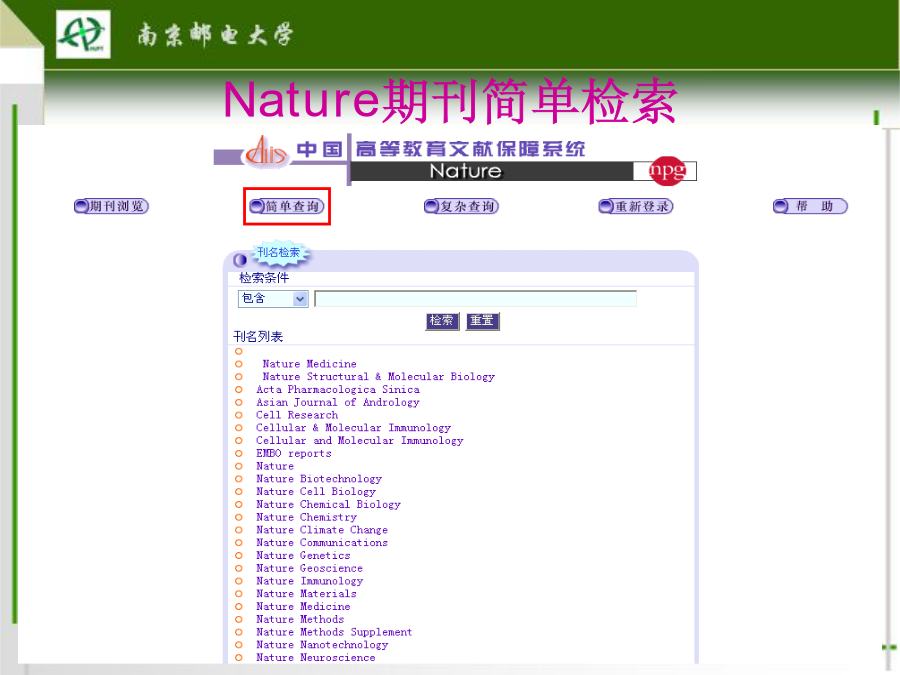This screenshot has width=900, height=675.
Task: Select Asian Journal of Andrology
Action: tap(338, 402)
